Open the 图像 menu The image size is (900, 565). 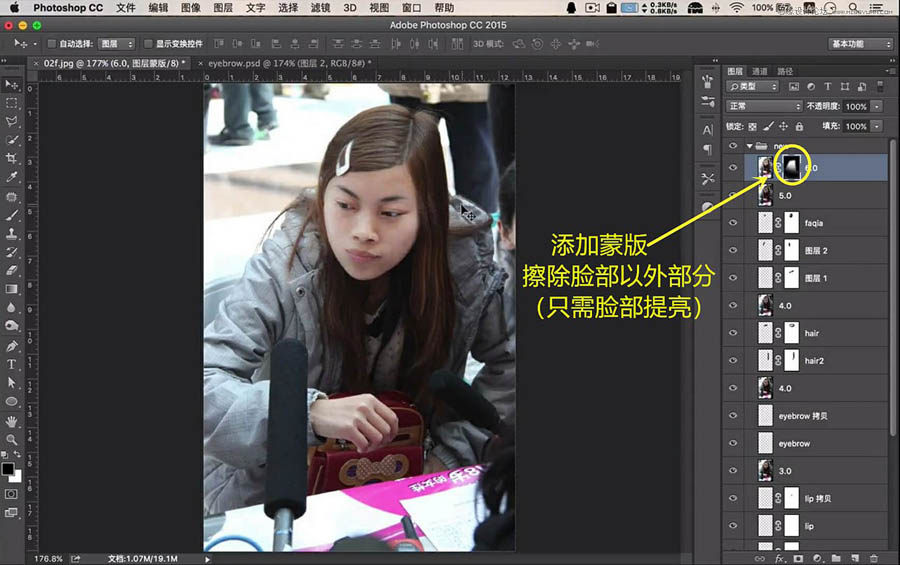pos(191,8)
